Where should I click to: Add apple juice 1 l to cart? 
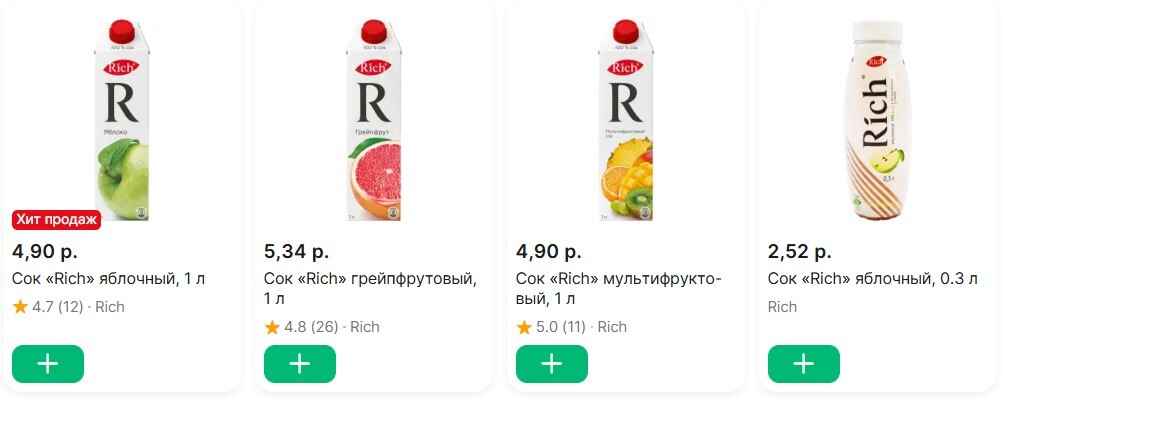pyautogui.click(x=48, y=364)
